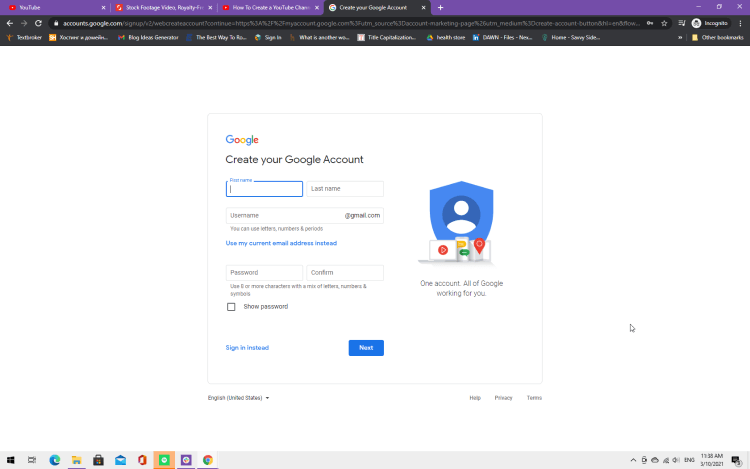Open Microsoft Store from the taskbar
Image resolution: width=750 pixels, height=469 pixels.
[x=99, y=460]
